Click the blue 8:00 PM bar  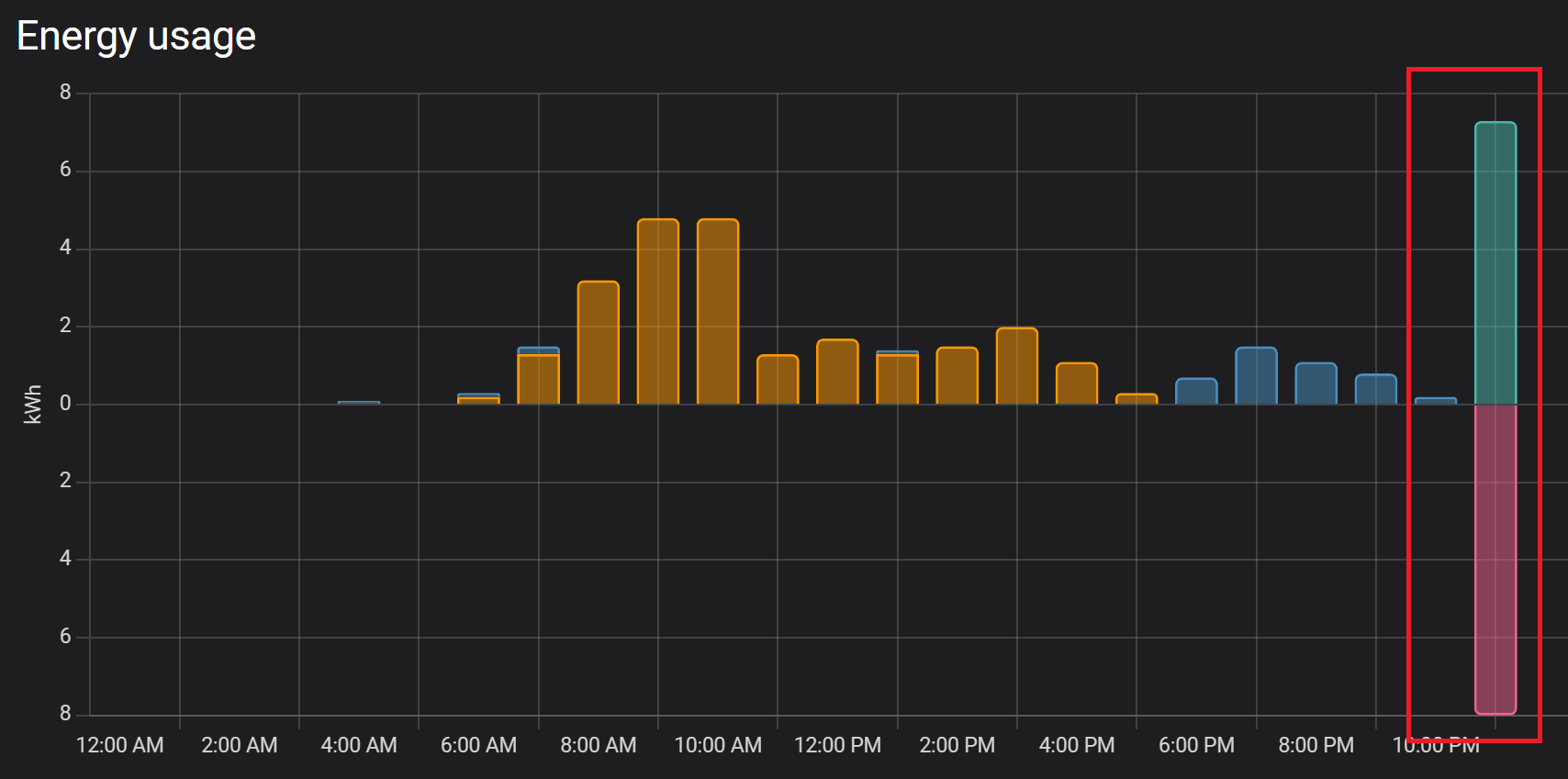(1316, 384)
